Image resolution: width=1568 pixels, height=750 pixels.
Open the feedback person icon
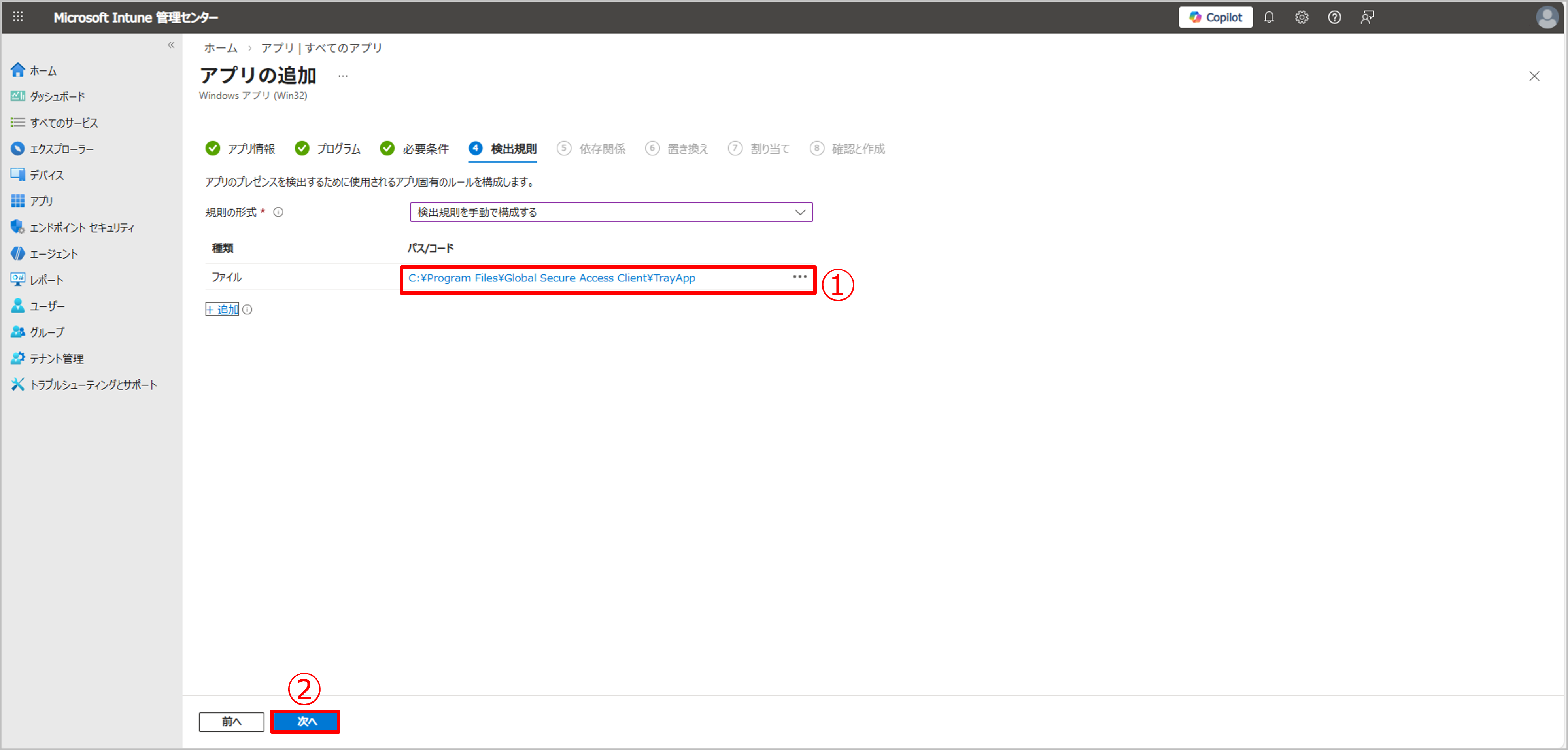(x=1367, y=17)
